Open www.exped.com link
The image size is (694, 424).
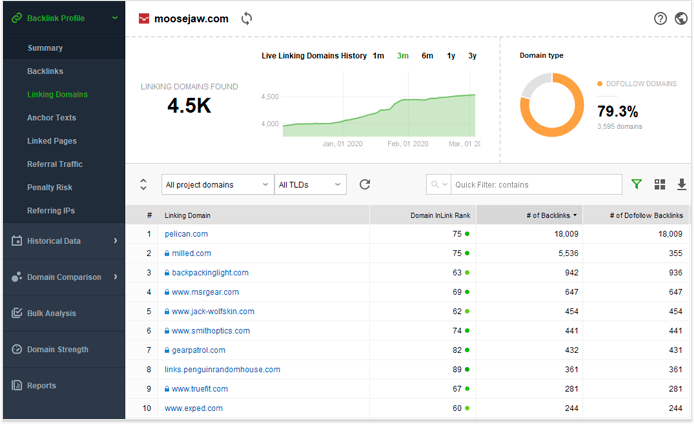pyautogui.click(x=193, y=408)
